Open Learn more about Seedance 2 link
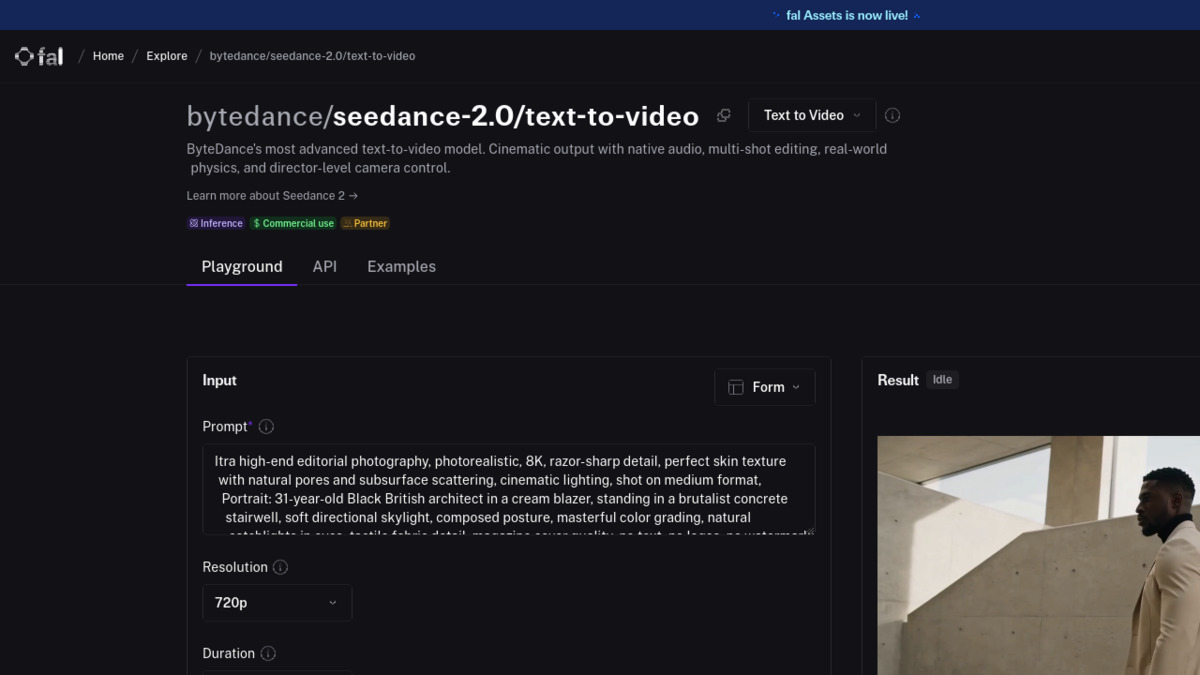 272,196
